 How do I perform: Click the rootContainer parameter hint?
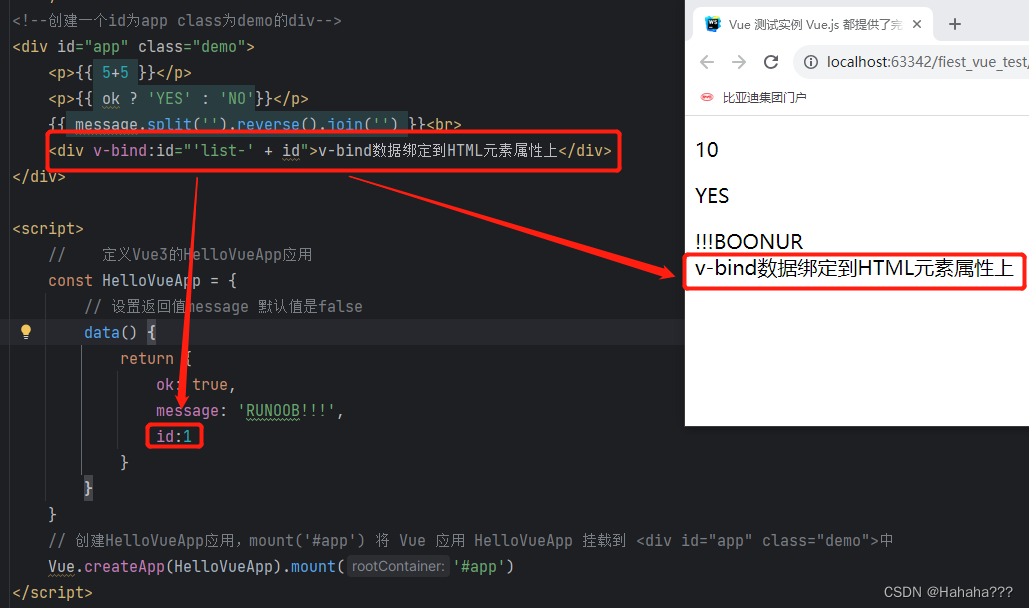point(398,566)
